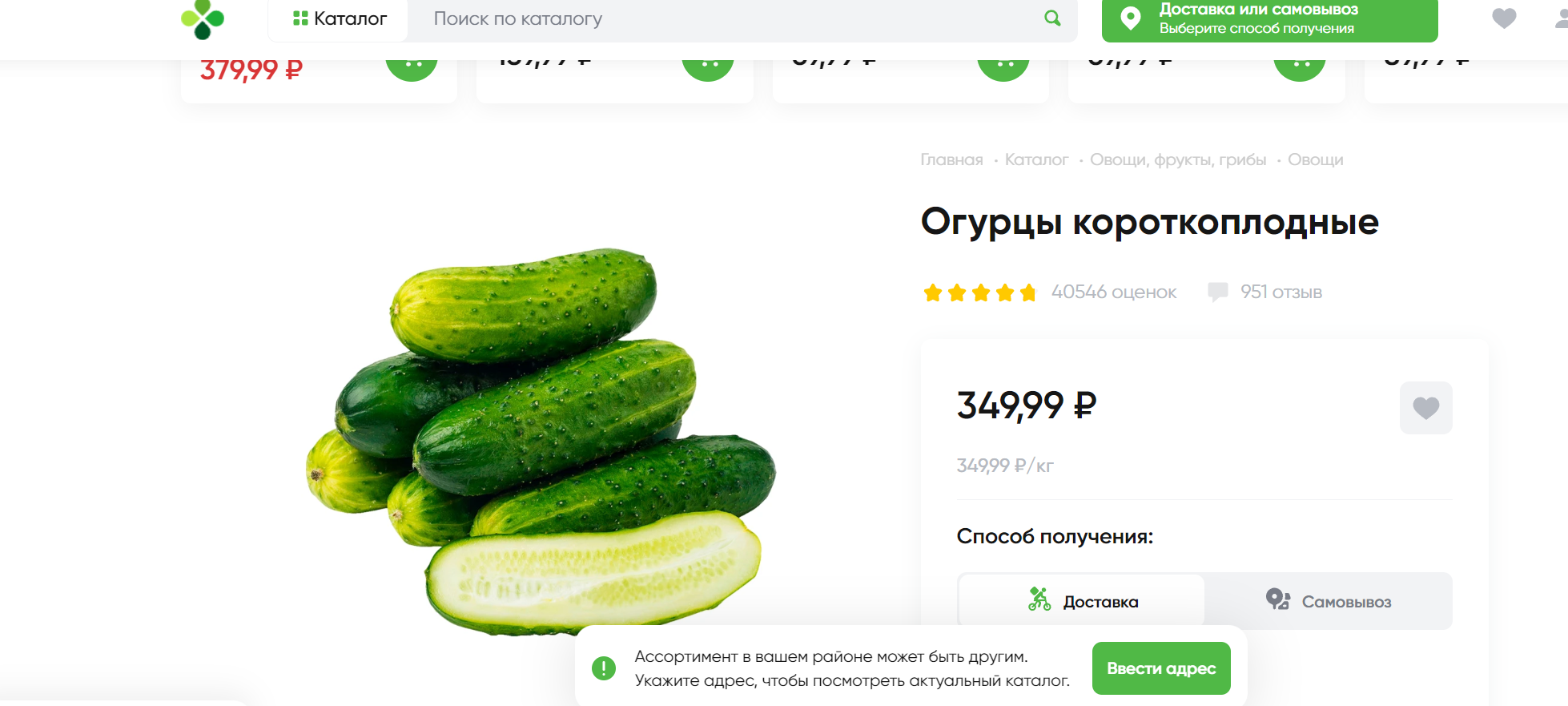Open Овощи, фрукты, грибы breadcrumb
Viewport: 1568px width, 706px height.
point(1178,159)
